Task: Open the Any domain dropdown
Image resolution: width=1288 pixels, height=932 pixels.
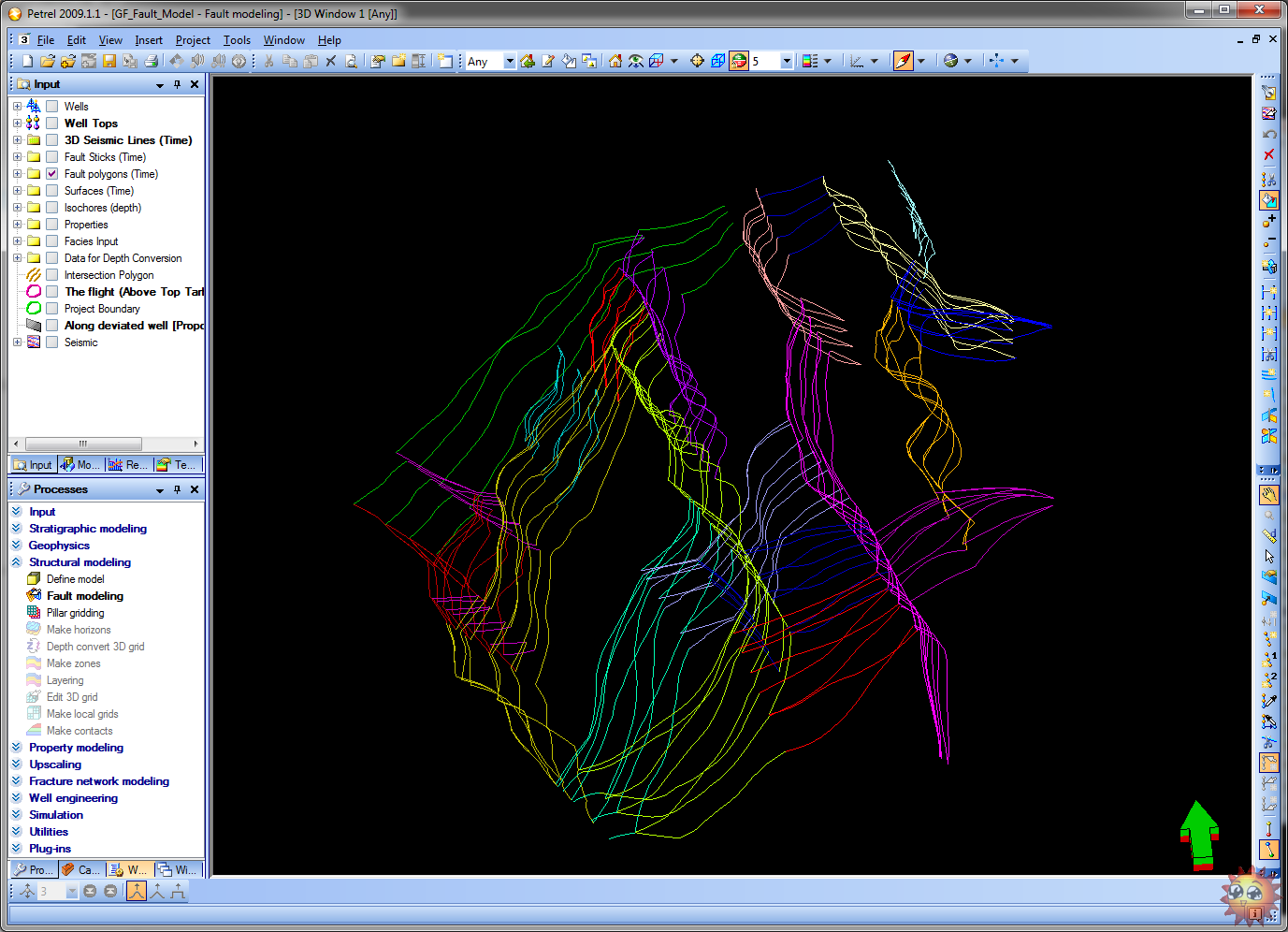Action: point(510,61)
